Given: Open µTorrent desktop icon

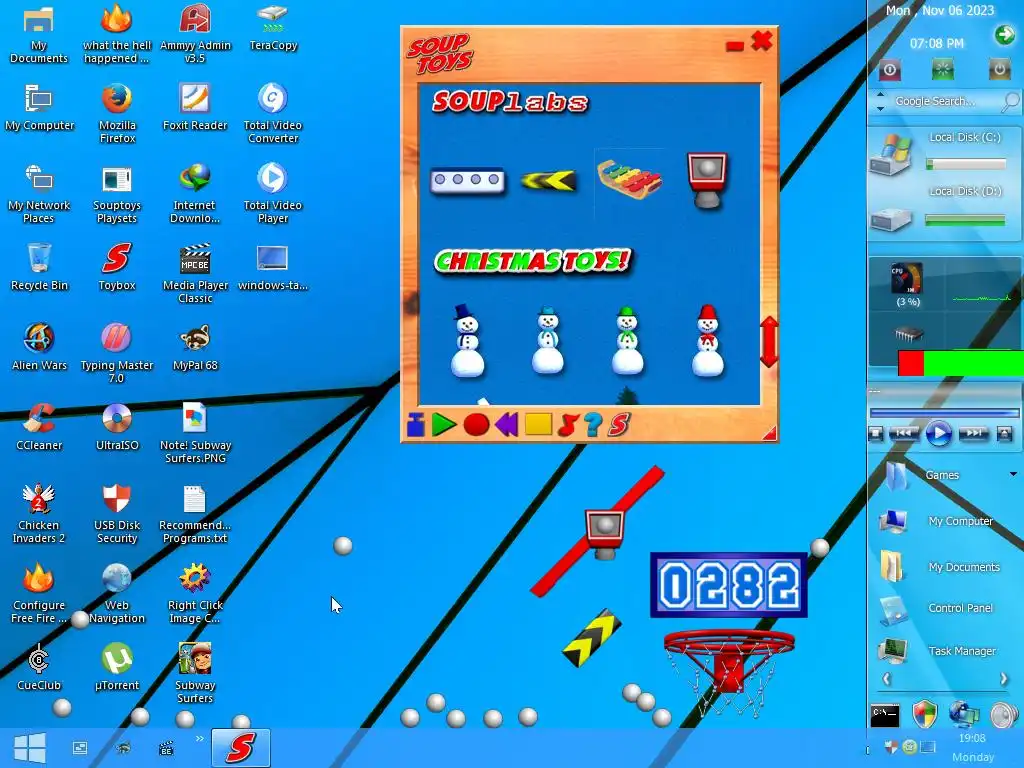Looking at the screenshot, I should (117, 667).
